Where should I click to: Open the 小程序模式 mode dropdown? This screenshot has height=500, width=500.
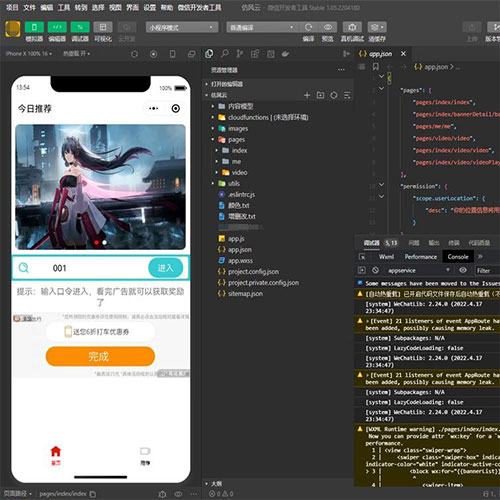point(182,27)
